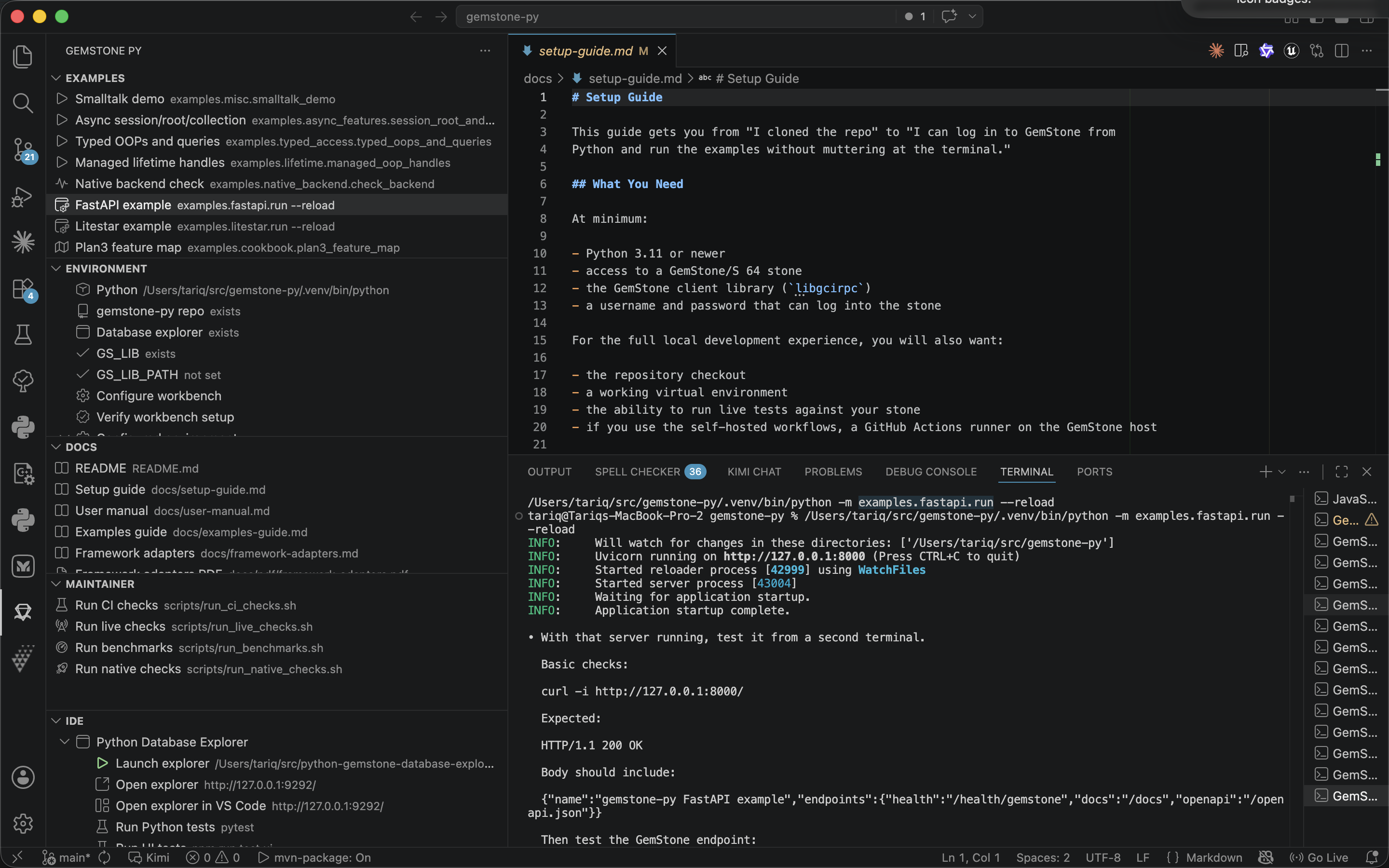Open the Testing flask view
Image resolution: width=1389 pixels, height=868 pixels.
click(23, 334)
